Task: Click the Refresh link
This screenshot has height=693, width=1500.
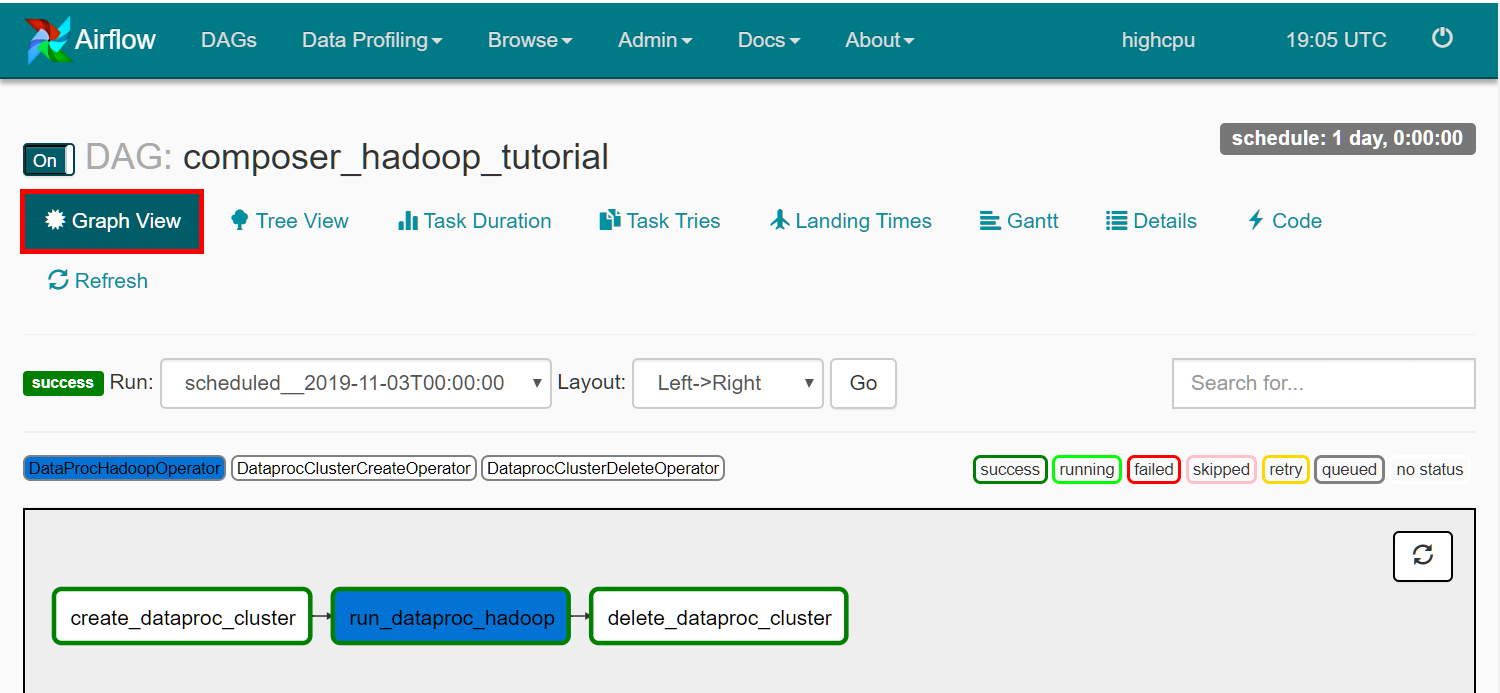Action: (x=98, y=281)
